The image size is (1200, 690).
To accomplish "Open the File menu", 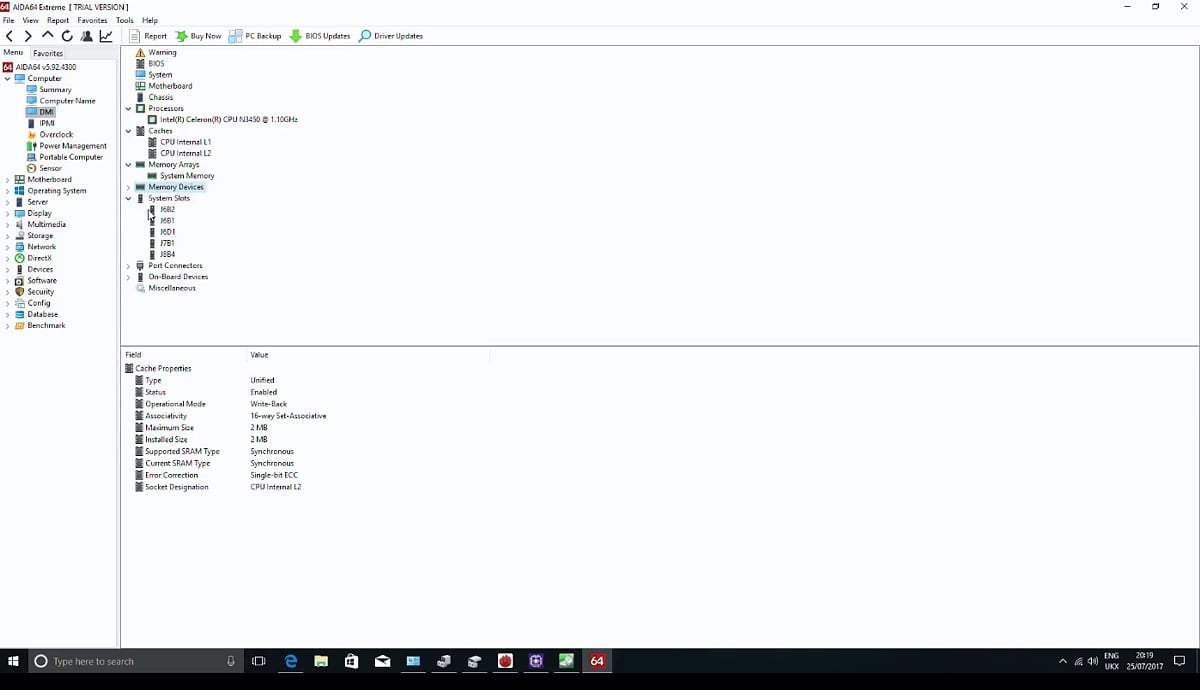I will coord(8,20).
